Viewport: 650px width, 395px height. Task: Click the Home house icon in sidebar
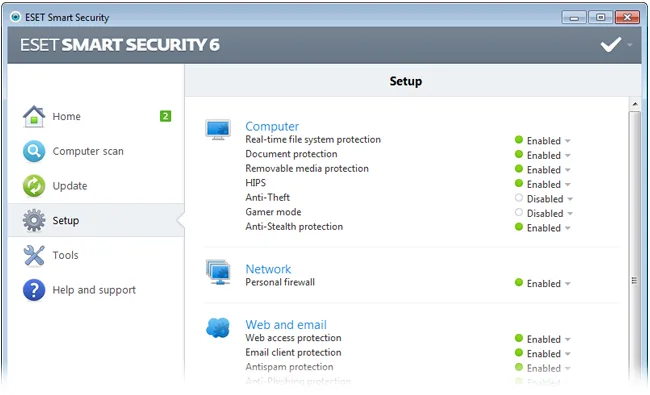[x=34, y=116]
